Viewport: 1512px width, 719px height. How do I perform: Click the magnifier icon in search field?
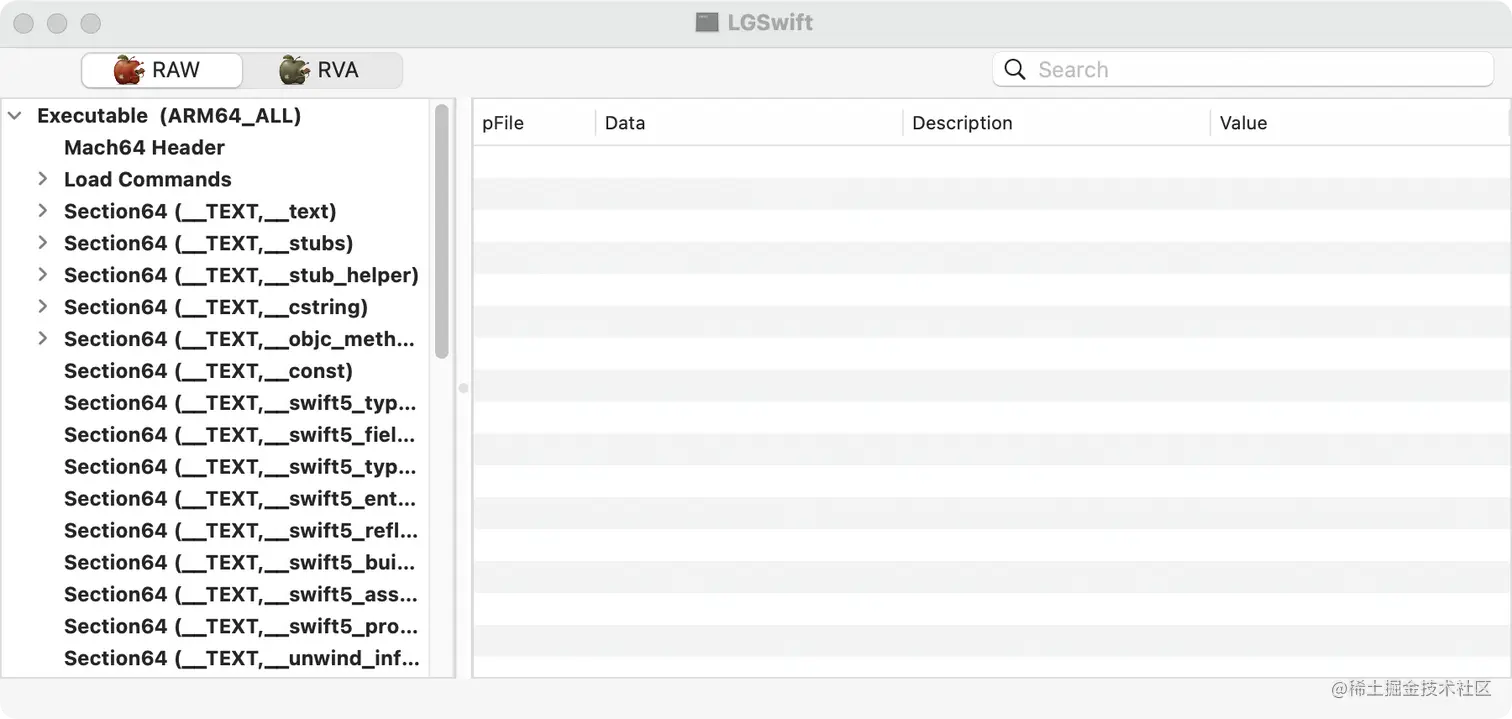[x=1014, y=70]
